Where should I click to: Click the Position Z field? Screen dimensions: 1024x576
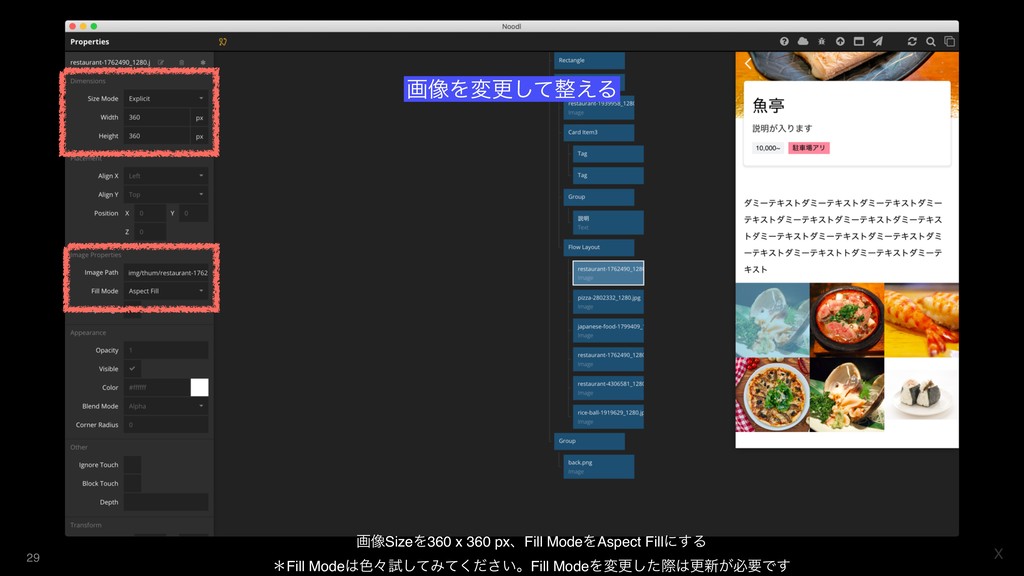tap(150, 232)
